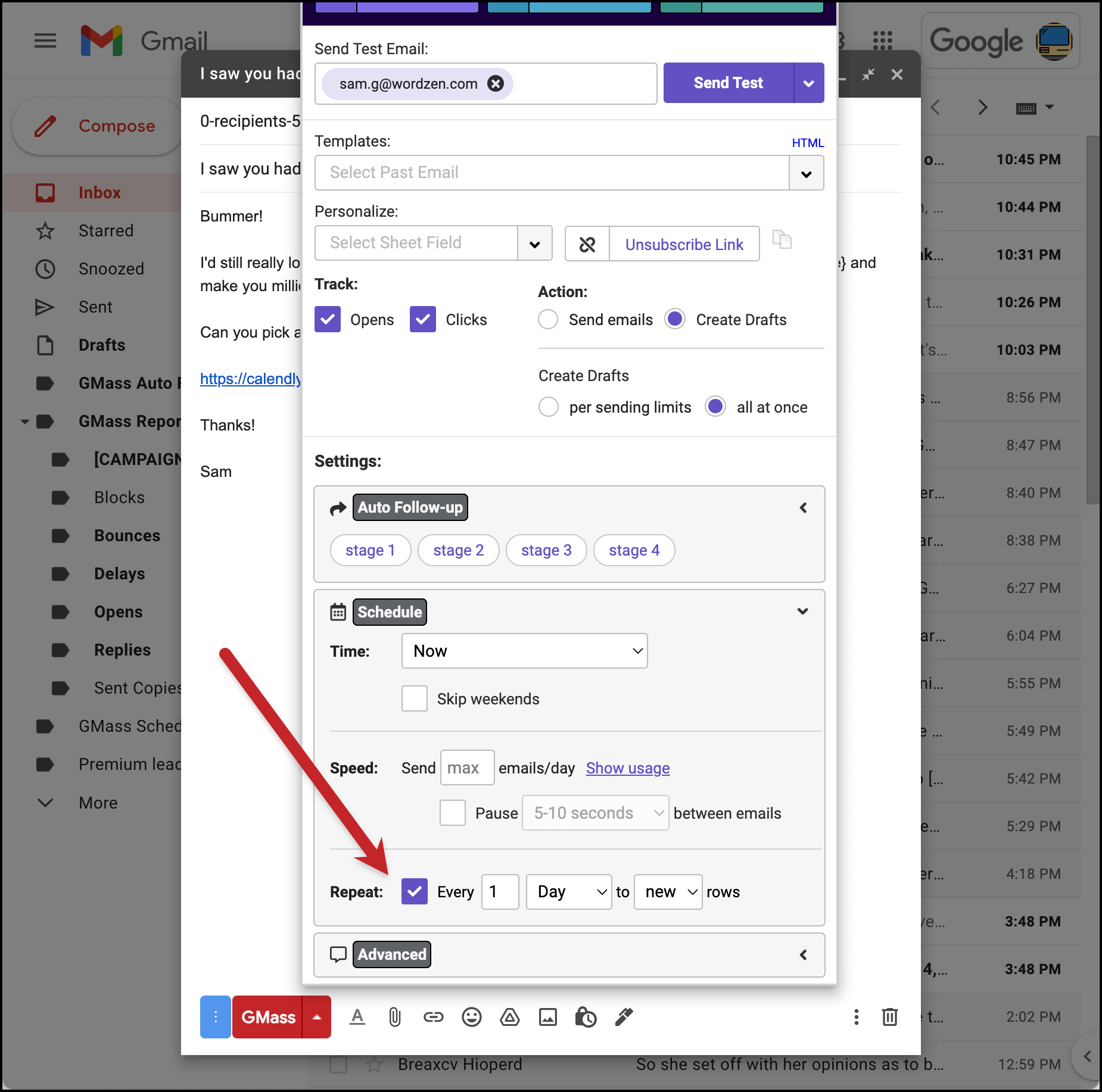Open Google apps grid icon

[882, 40]
